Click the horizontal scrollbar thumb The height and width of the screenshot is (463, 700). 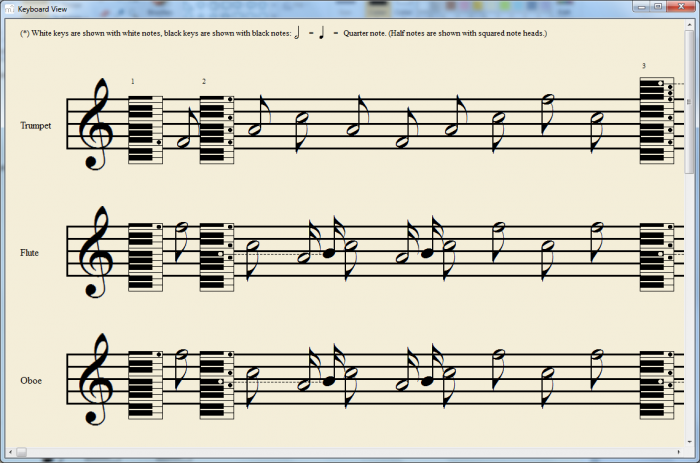click(x=21, y=452)
